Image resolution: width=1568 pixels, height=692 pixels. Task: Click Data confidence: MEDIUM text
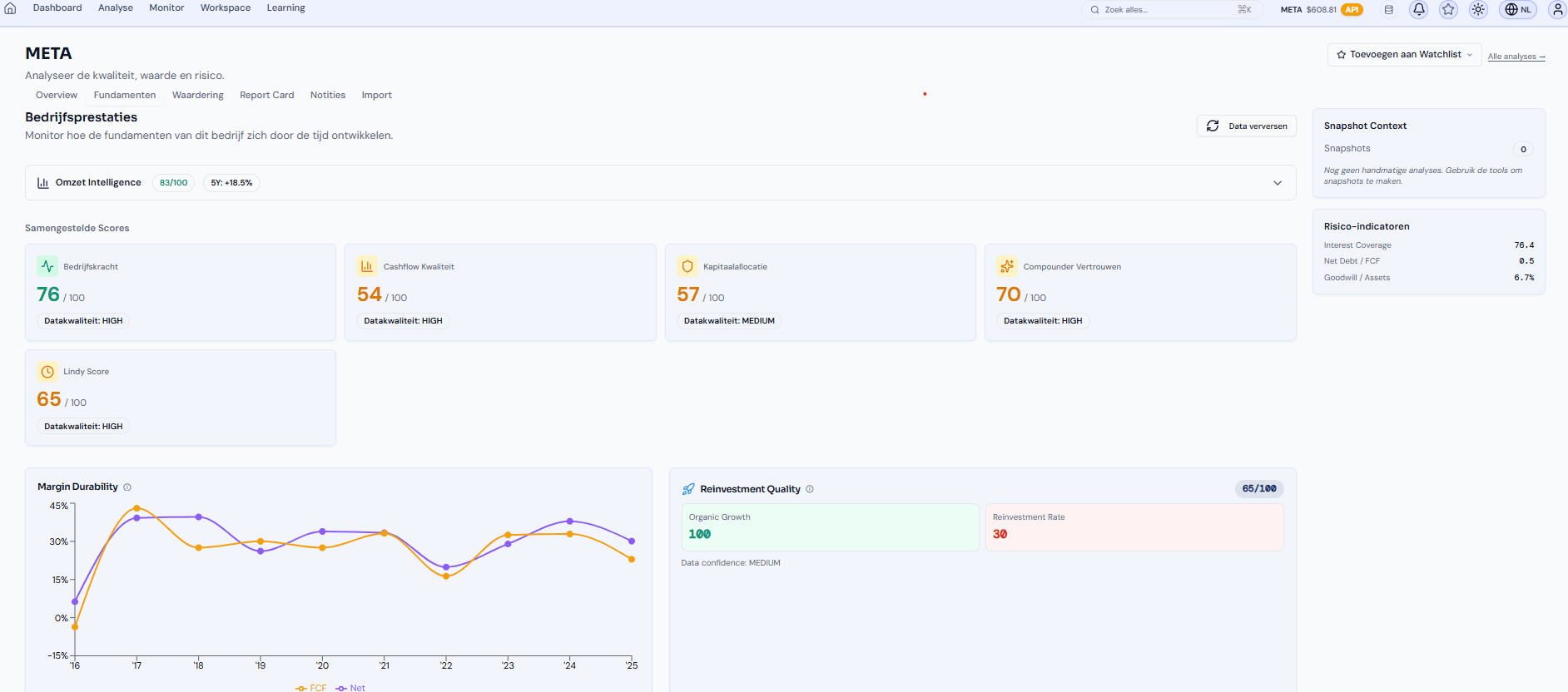tap(731, 563)
